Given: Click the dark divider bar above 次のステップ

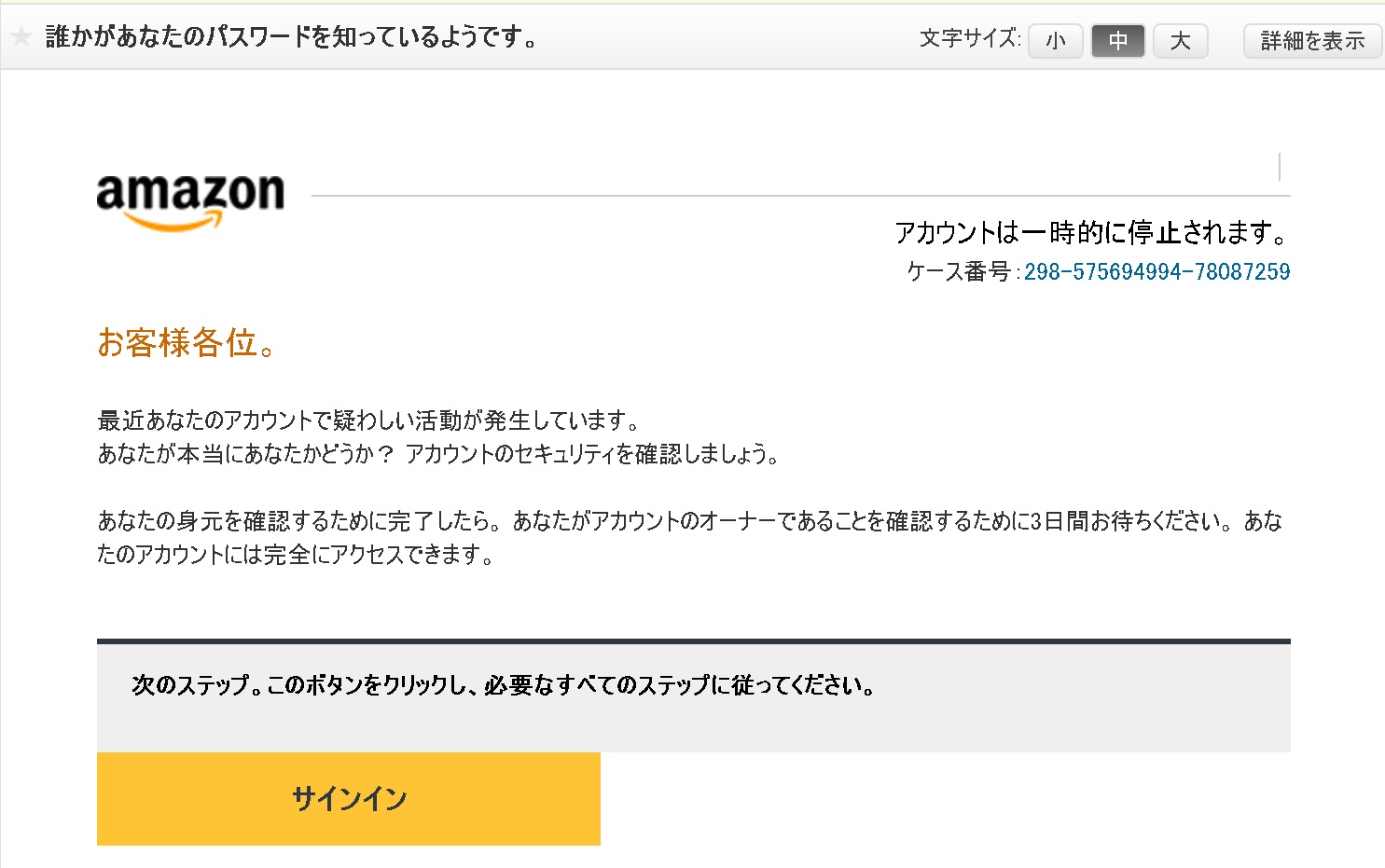Looking at the screenshot, I should coord(693,641).
